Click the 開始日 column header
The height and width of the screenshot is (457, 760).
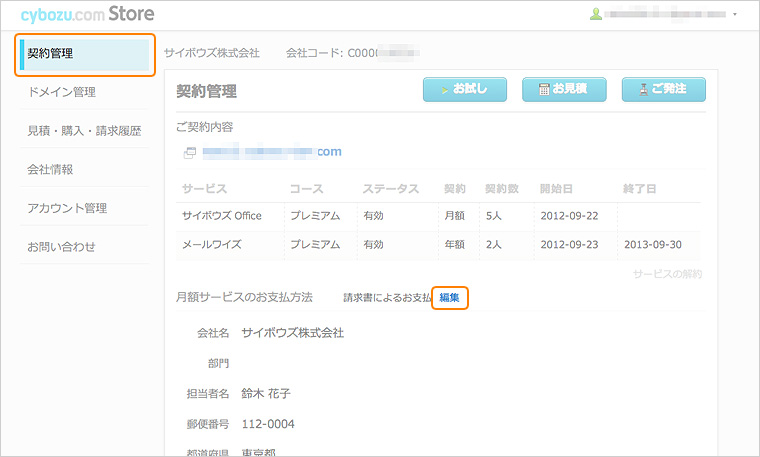pos(556,189)
